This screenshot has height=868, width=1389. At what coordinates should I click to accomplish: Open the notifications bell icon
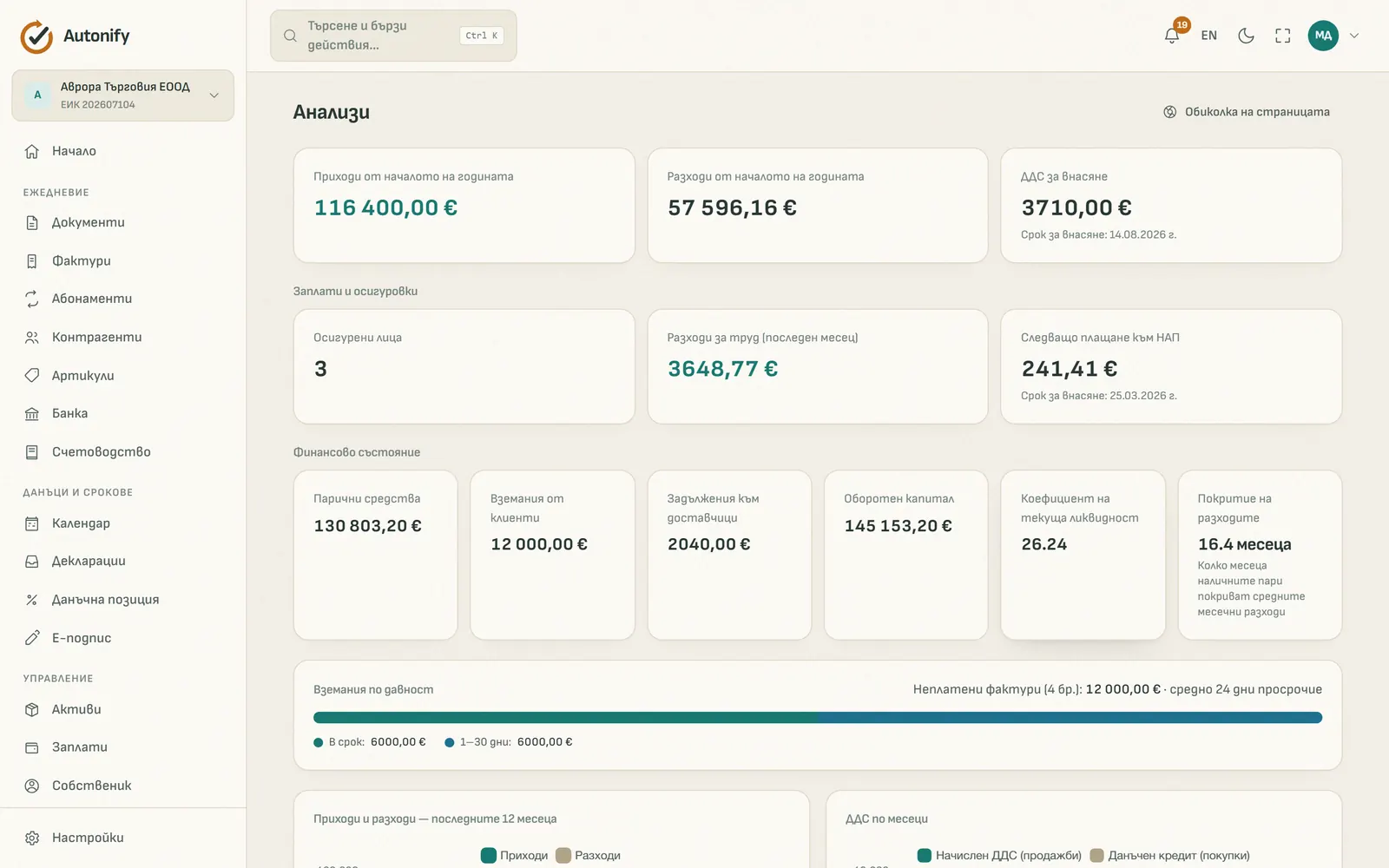pyautogui.click(x=1171, y=36)
